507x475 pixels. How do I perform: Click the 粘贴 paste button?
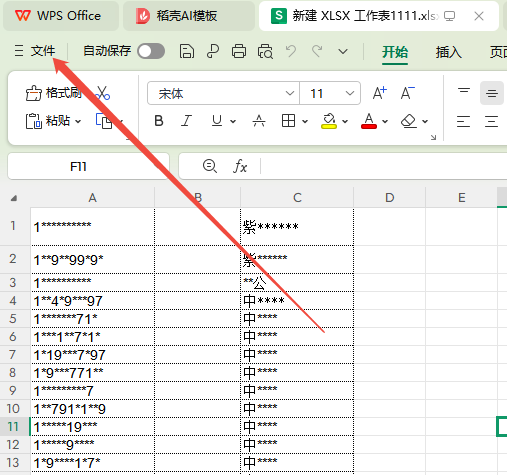(48, 121)
